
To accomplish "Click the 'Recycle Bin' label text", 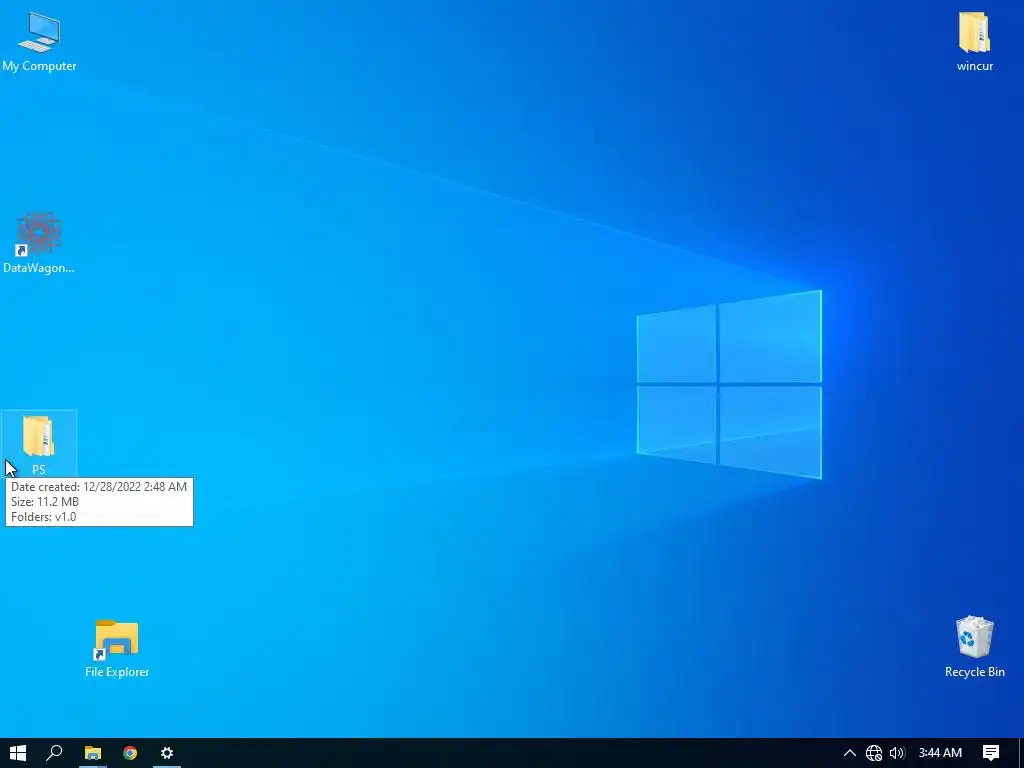I will [x=974, y=672].
